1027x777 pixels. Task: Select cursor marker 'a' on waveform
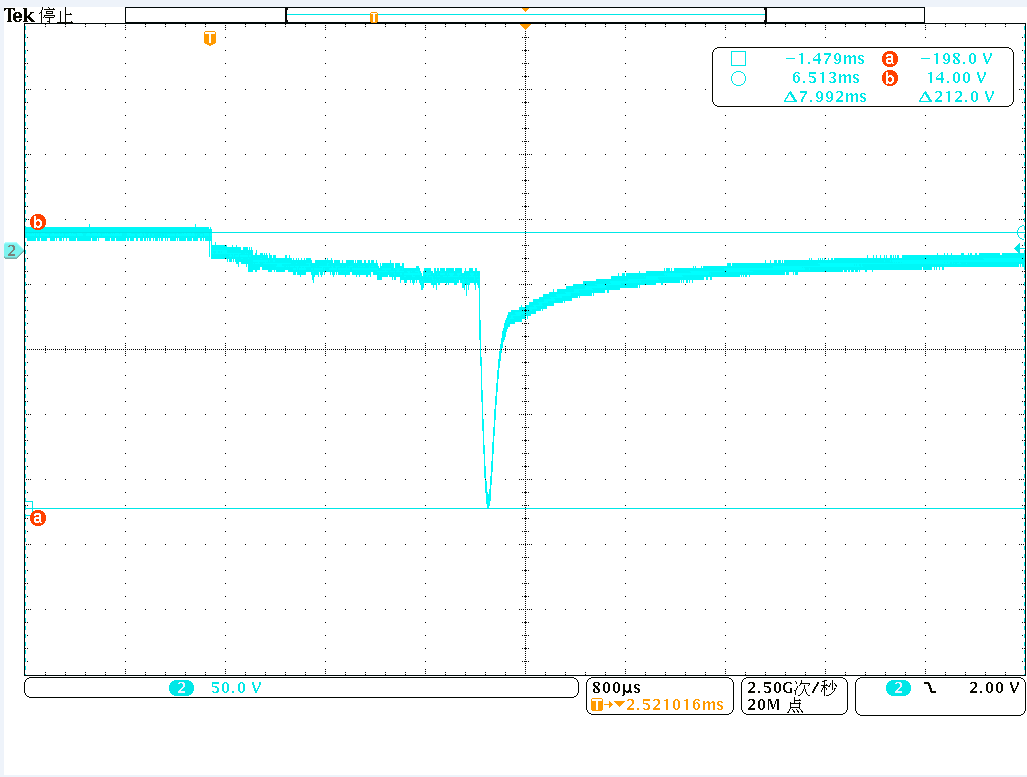(x=38, y=518)
